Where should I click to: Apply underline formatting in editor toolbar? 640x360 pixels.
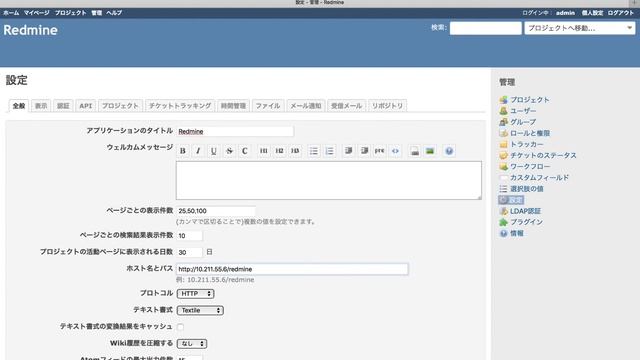tap(213, 151)
